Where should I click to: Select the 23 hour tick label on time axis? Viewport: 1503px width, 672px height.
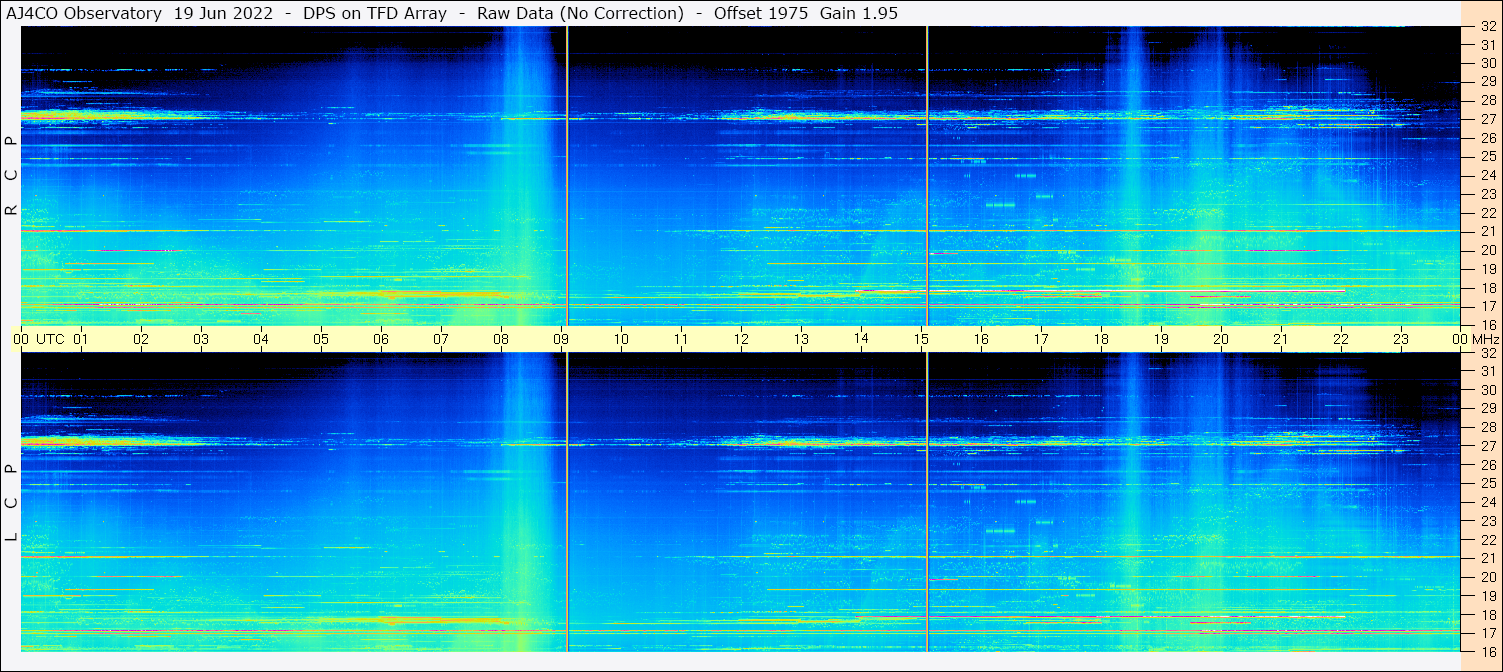[1401, 339]
